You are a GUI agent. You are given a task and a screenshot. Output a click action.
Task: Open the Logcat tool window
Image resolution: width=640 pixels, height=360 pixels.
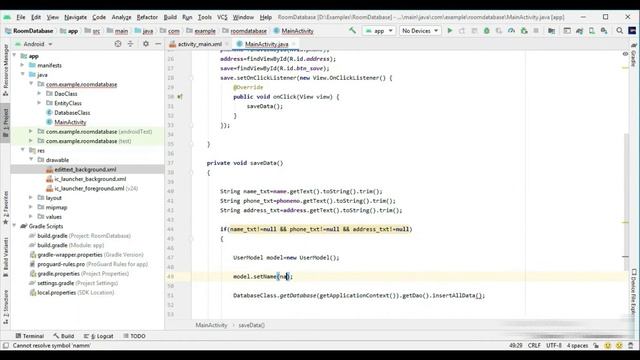click(98, 336)
